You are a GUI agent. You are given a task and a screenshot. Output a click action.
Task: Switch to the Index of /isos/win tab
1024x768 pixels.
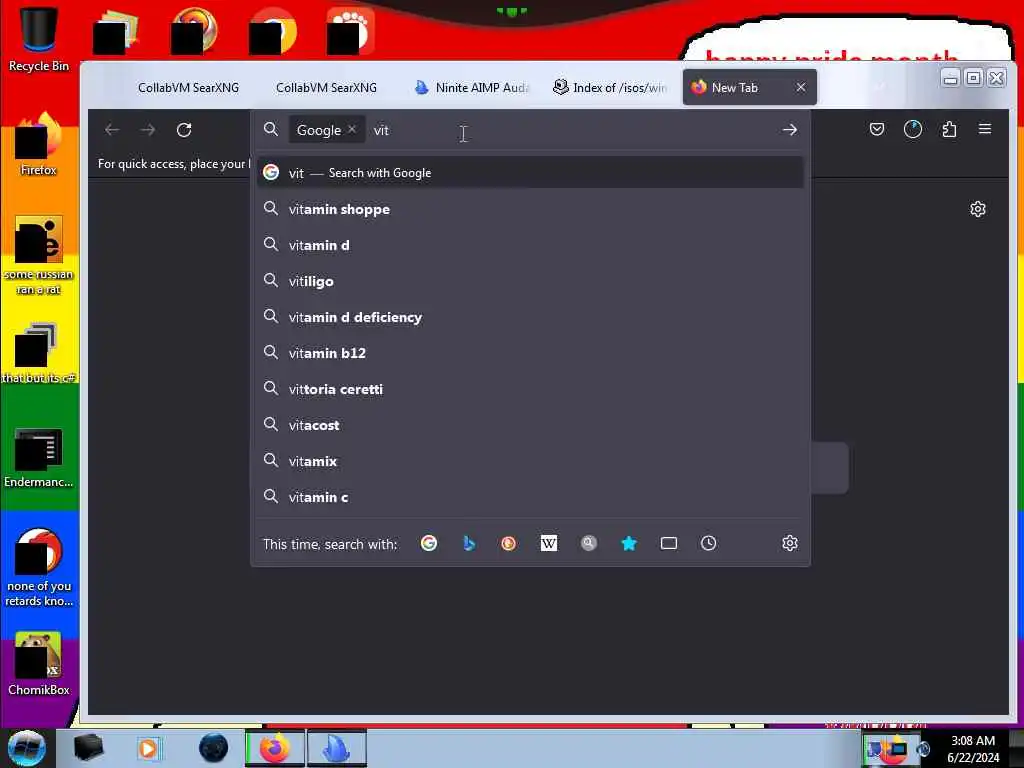pos(610,88)
